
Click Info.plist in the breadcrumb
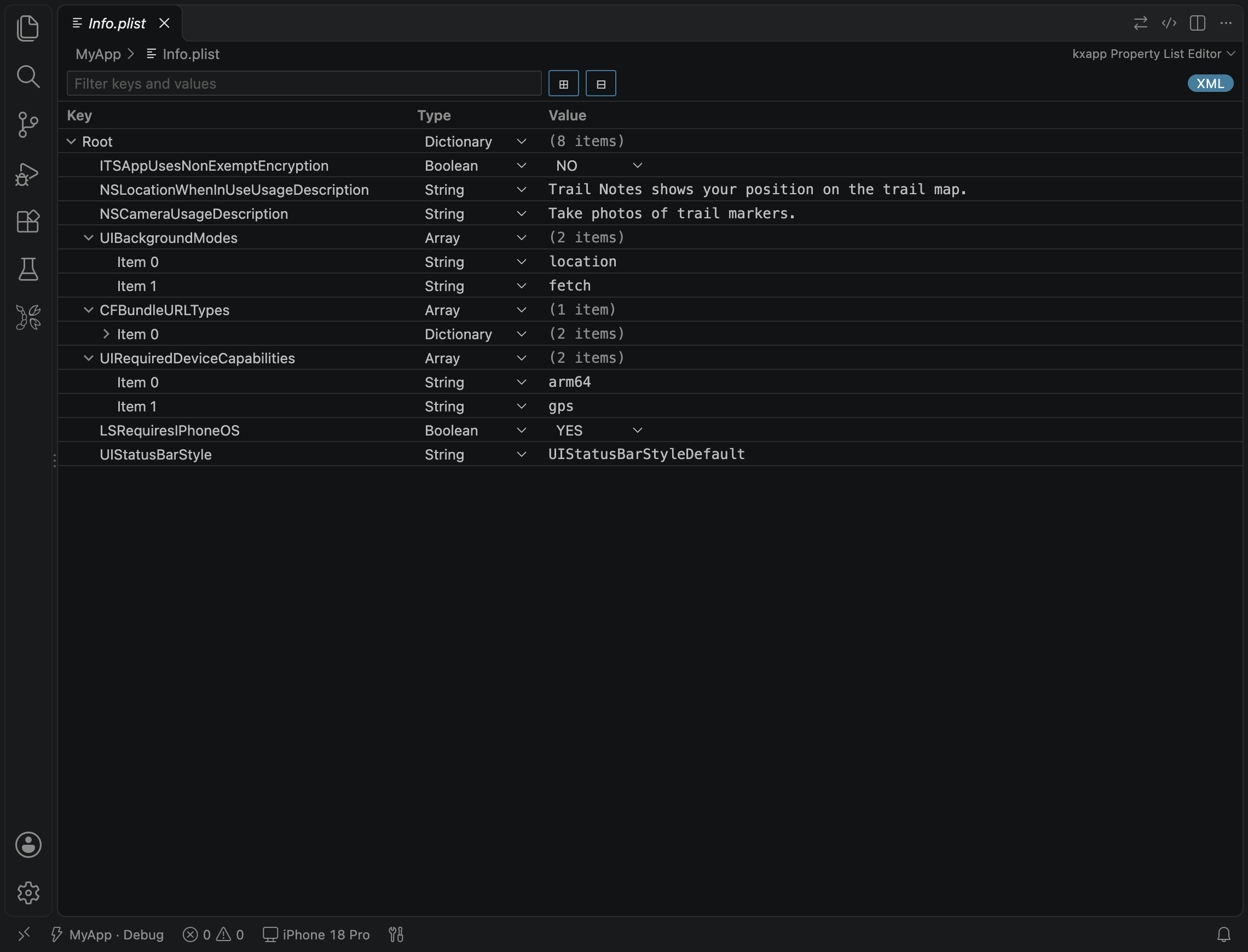191,54
